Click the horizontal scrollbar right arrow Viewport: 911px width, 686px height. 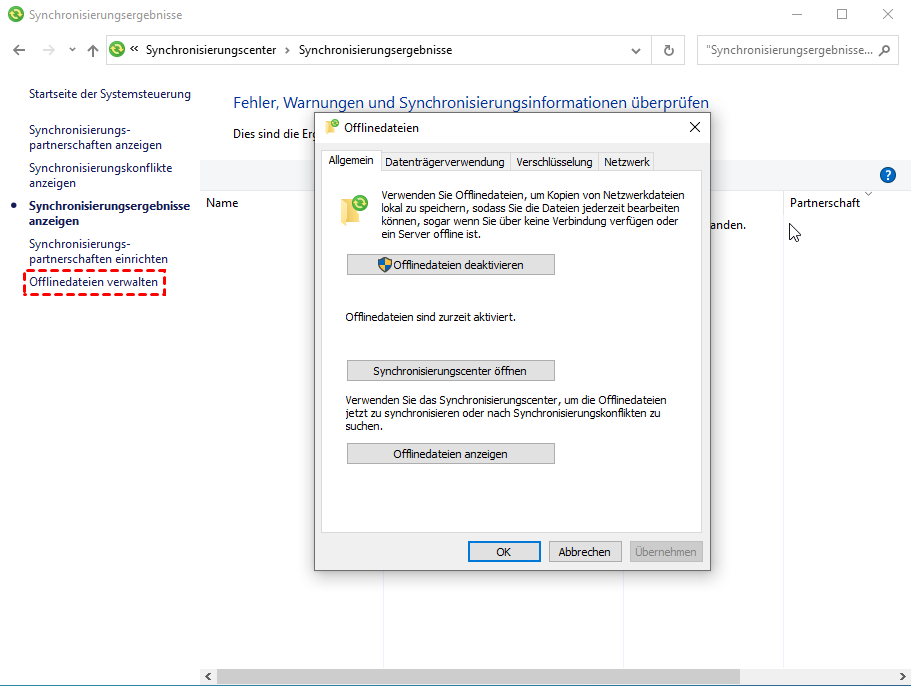click(902, 676)
